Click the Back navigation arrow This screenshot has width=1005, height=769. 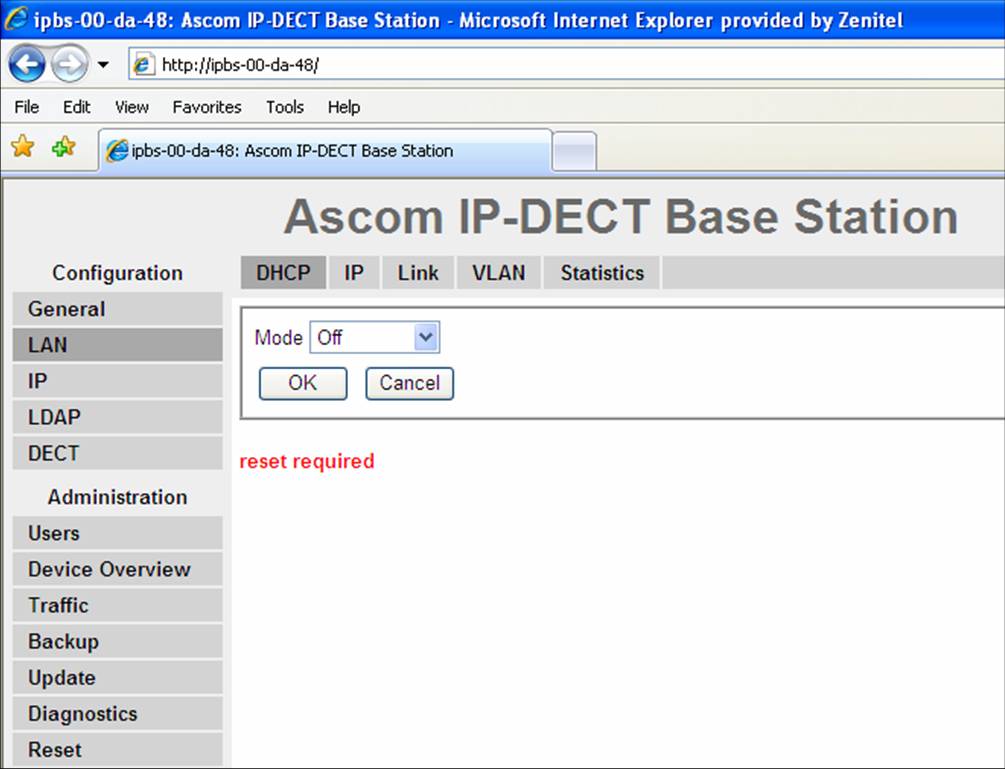pyautogui.click(x=28, y=62)
